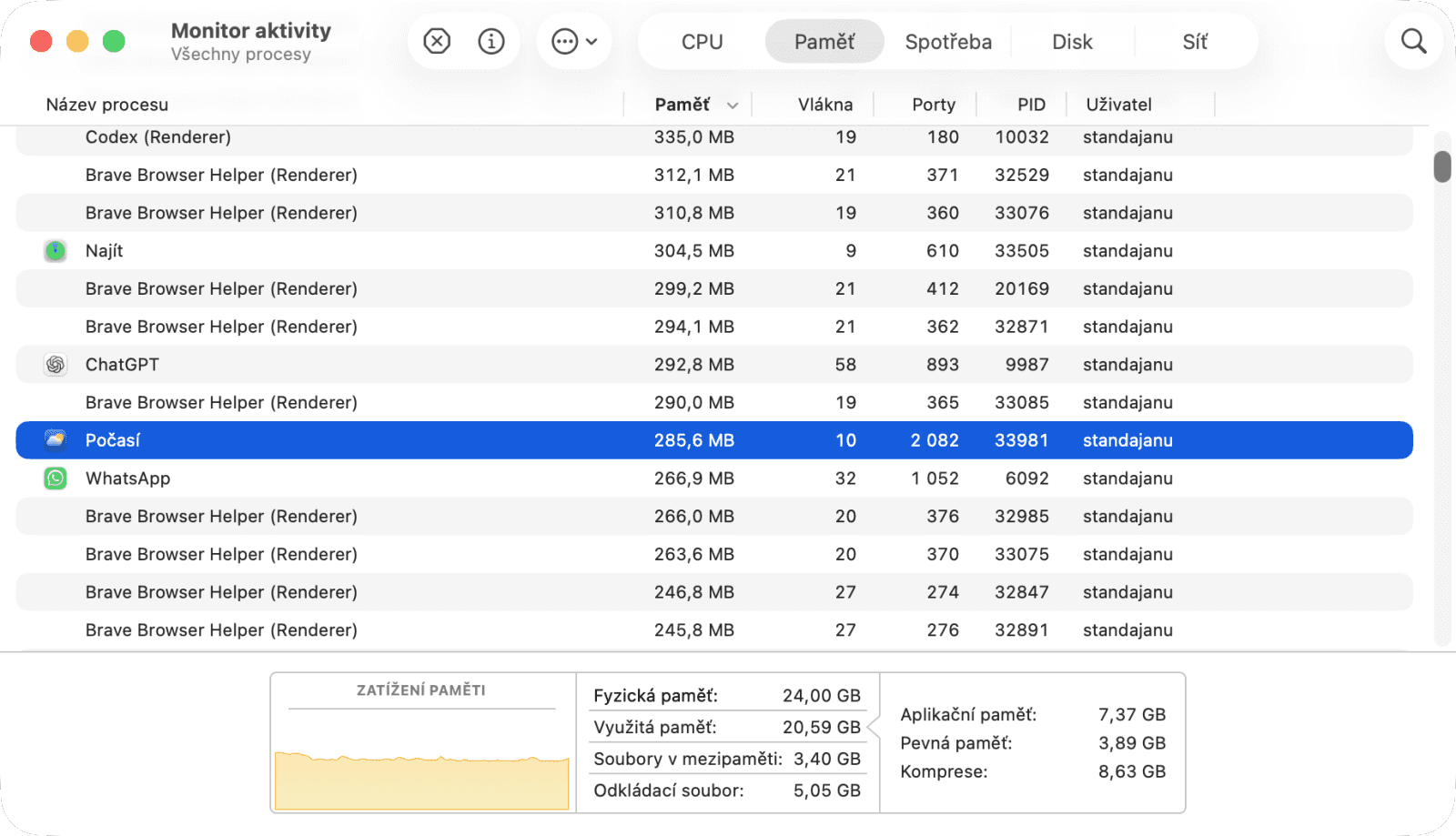Select Brave Browser Helper with PID 32529
Viewport: 1456px width, 836px height.
point(714,175)
